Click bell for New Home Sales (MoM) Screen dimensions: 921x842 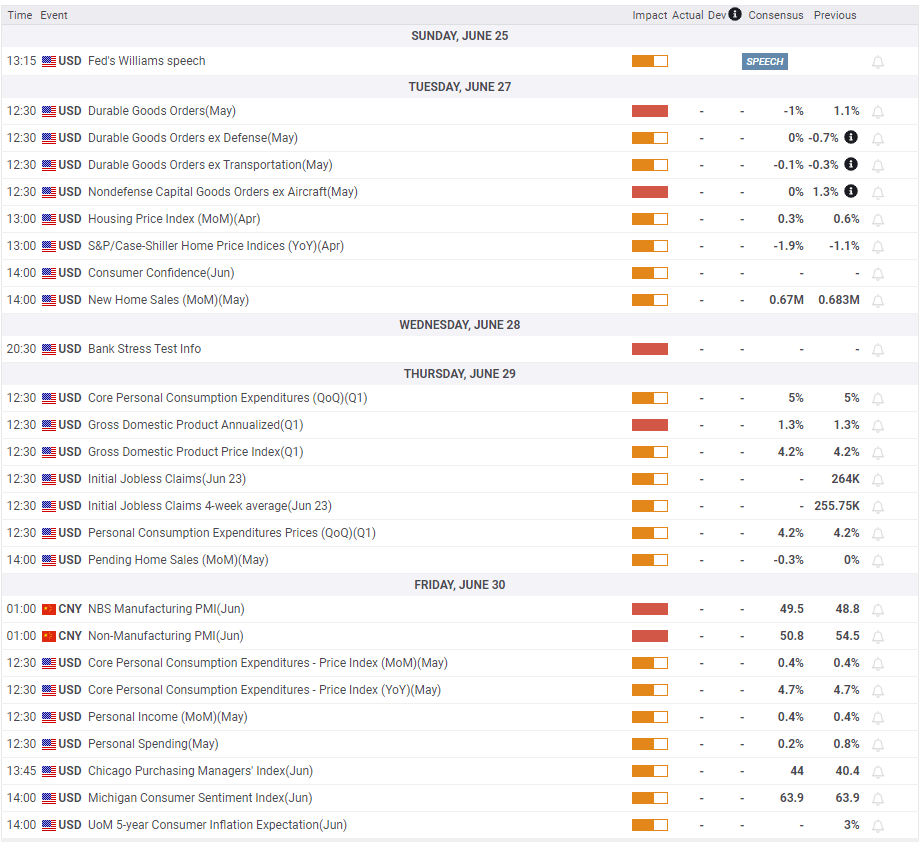point(878,301)
